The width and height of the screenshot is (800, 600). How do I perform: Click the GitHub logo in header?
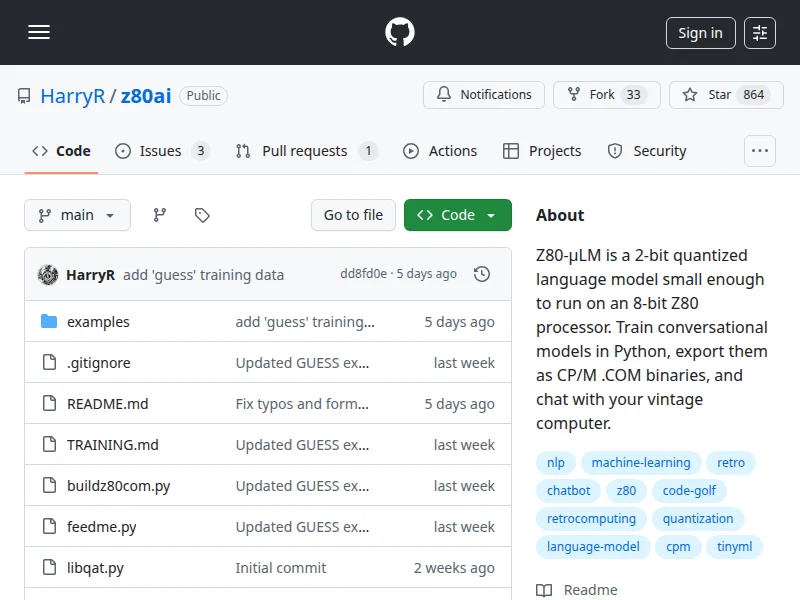tap(400, 33)
